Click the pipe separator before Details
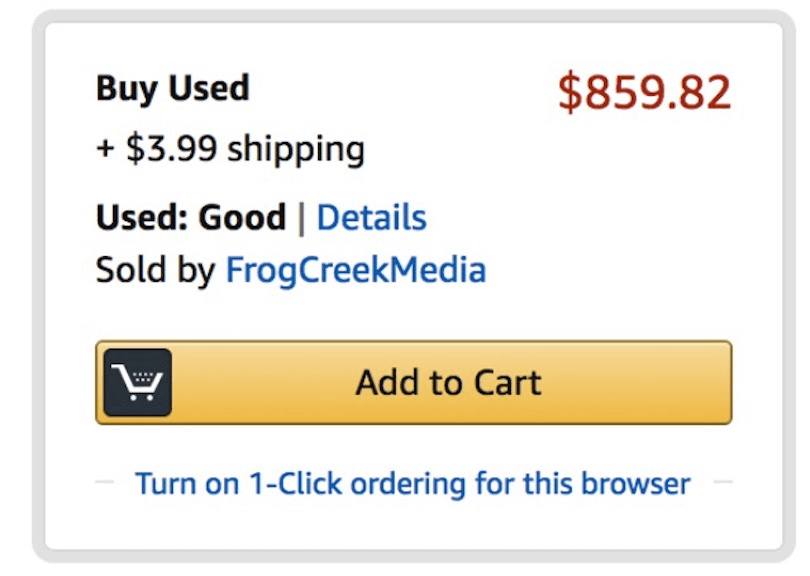Screen dimensions: 810x576 [x=301, y=218]
